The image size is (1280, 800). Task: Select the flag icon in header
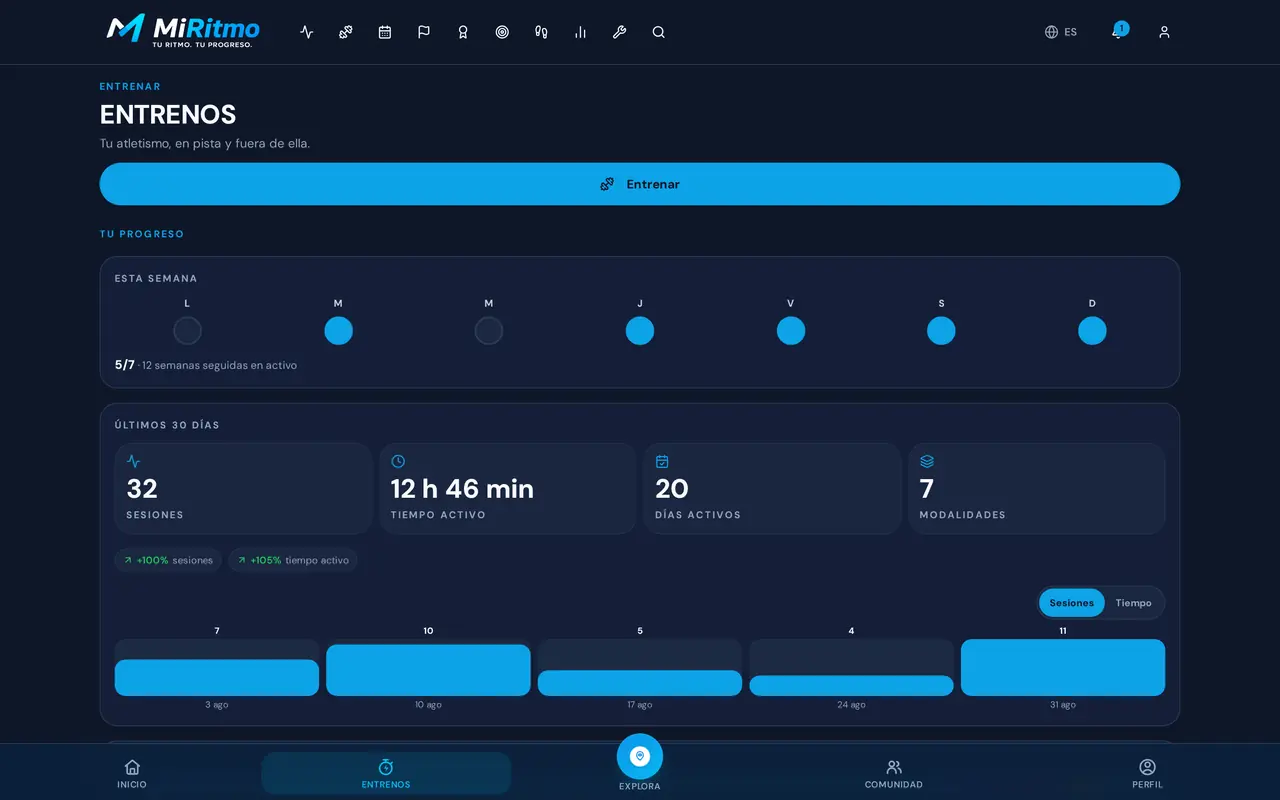click(x=424, y=32)
